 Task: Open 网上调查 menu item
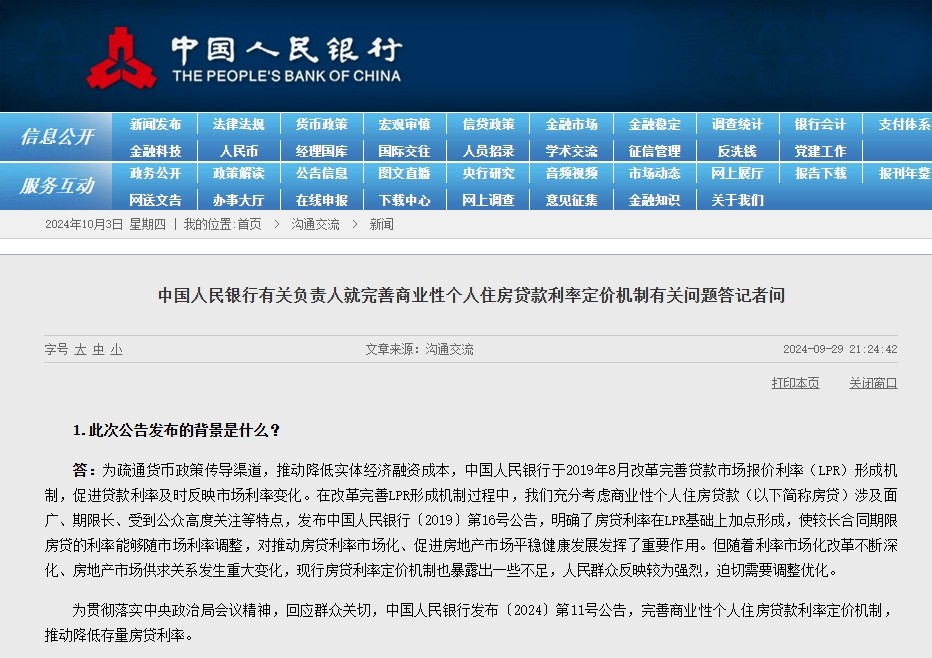coord(489,200)
